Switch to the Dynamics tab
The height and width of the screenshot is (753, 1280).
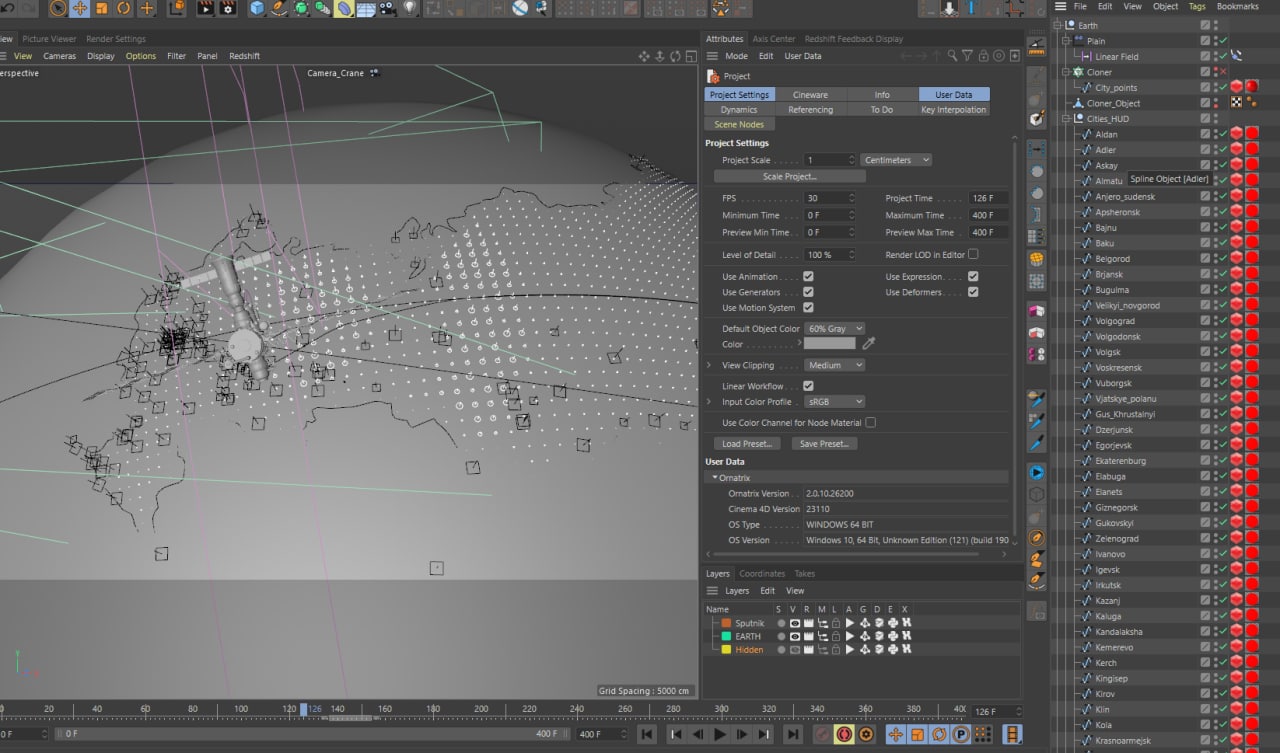tap(739, 110)
